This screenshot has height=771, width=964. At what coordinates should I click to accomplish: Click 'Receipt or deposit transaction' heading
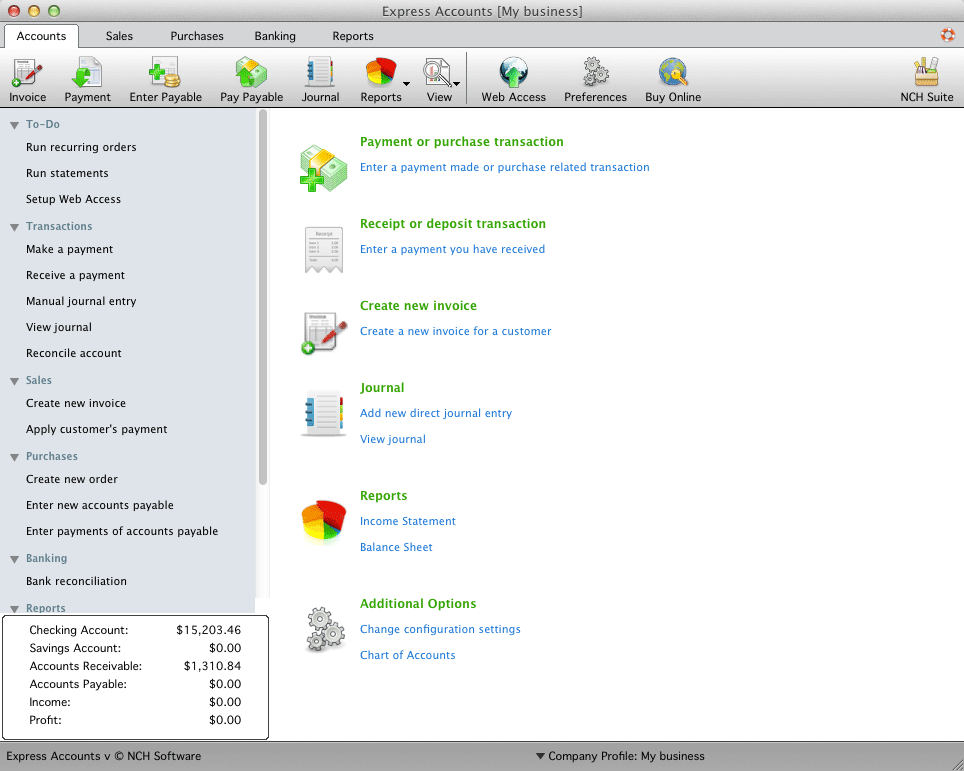(x=452, y=223)
